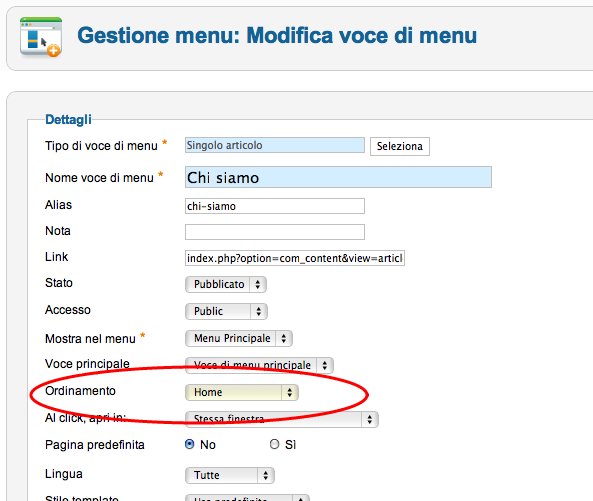Open the Voce principale dropdown

pyautogui.click(x=259, y=365)
